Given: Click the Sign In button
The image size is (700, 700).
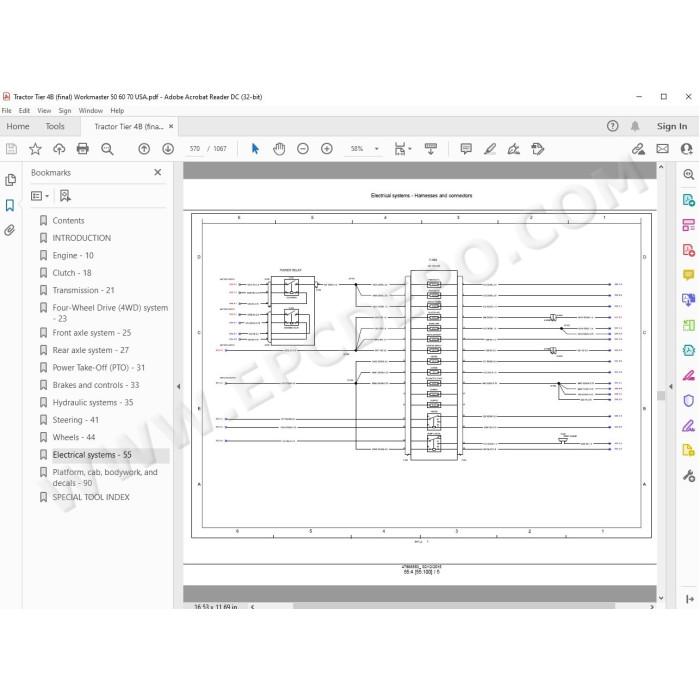Looking at the screenshot, I should pos(671,126).
